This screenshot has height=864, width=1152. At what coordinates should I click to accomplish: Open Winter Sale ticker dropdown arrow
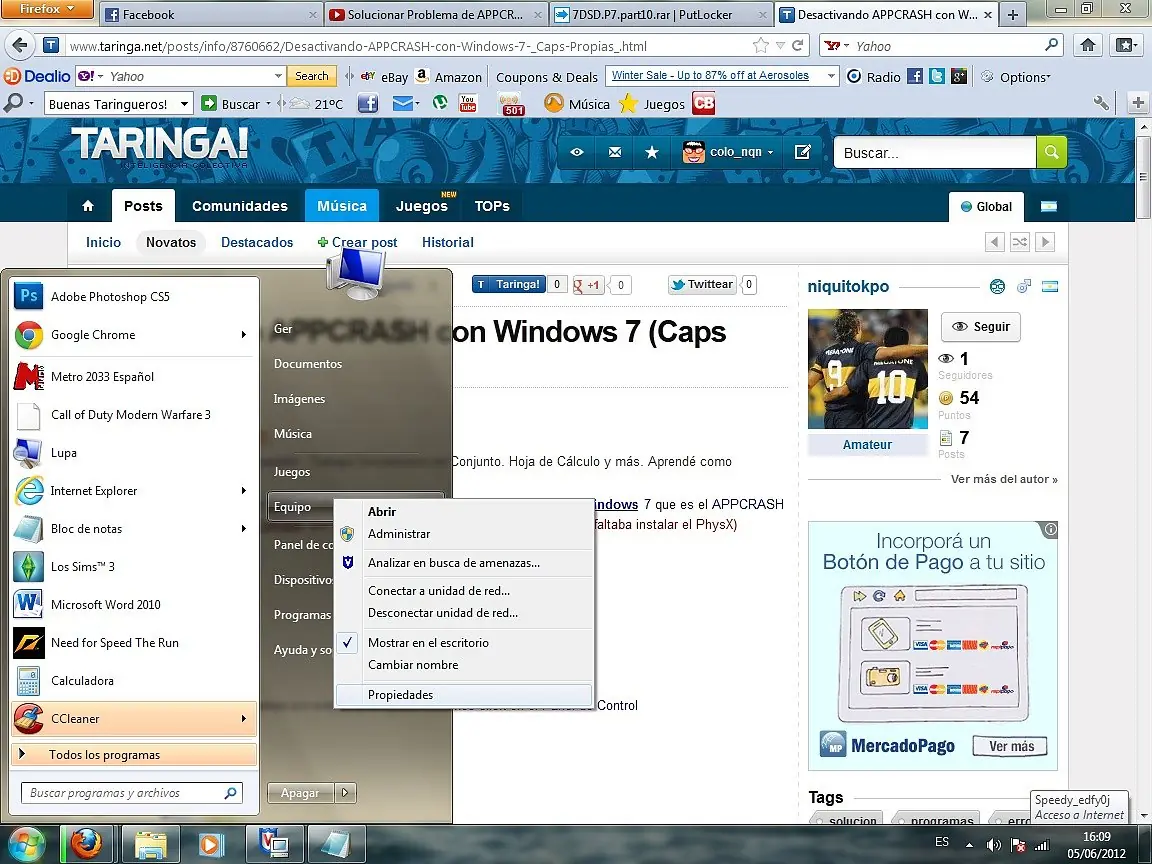pos(831,76)
